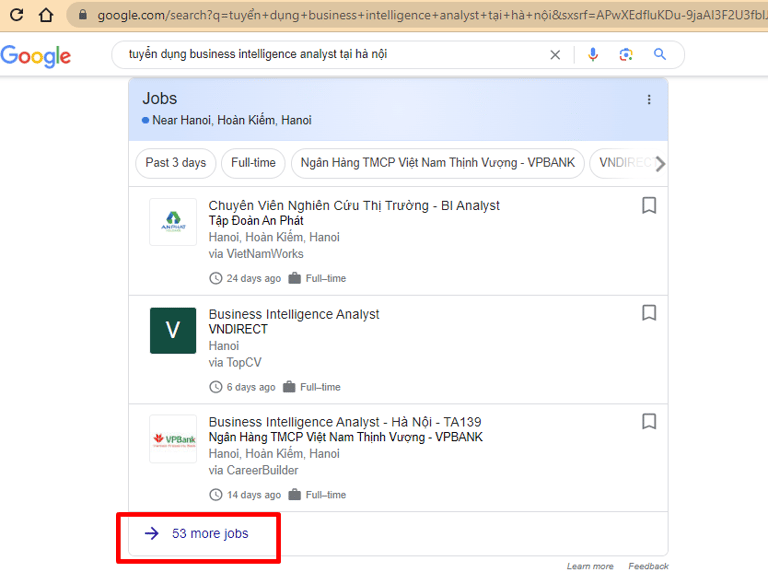Open An Phát company logo thumbnail
Viewport: 768px width, 584px height.
pyautogui.click(x=173, y=221)
